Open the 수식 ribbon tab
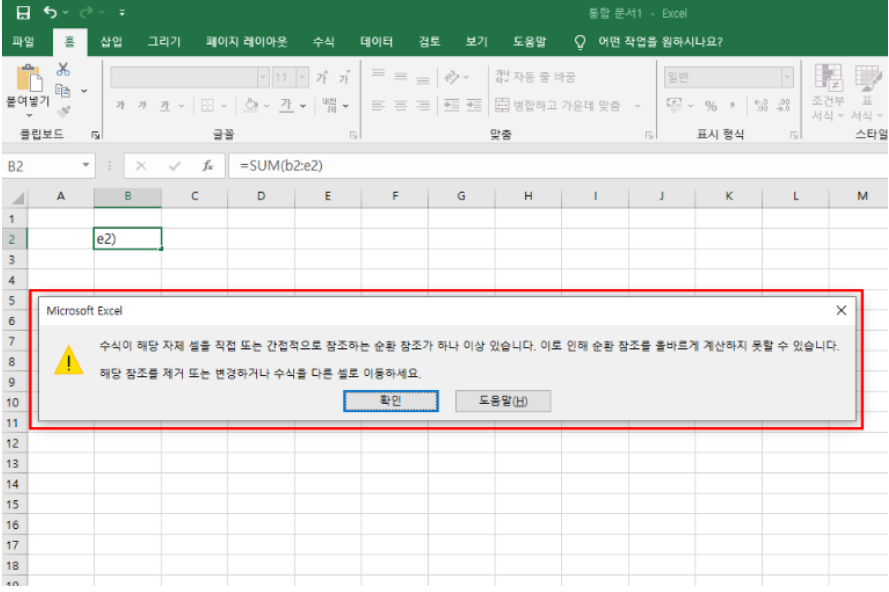The height and width of the screenshot is (592, 889). [x=323, y=41]
